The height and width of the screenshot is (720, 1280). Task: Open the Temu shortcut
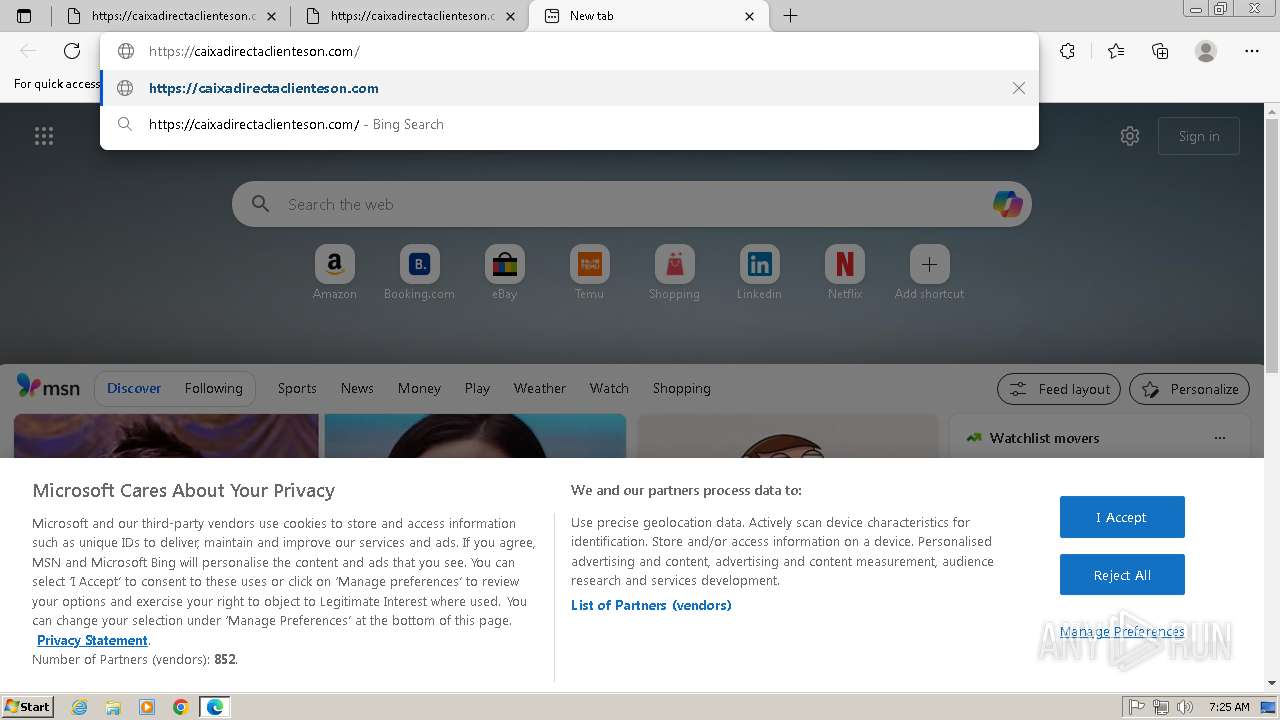coord(590,273)
